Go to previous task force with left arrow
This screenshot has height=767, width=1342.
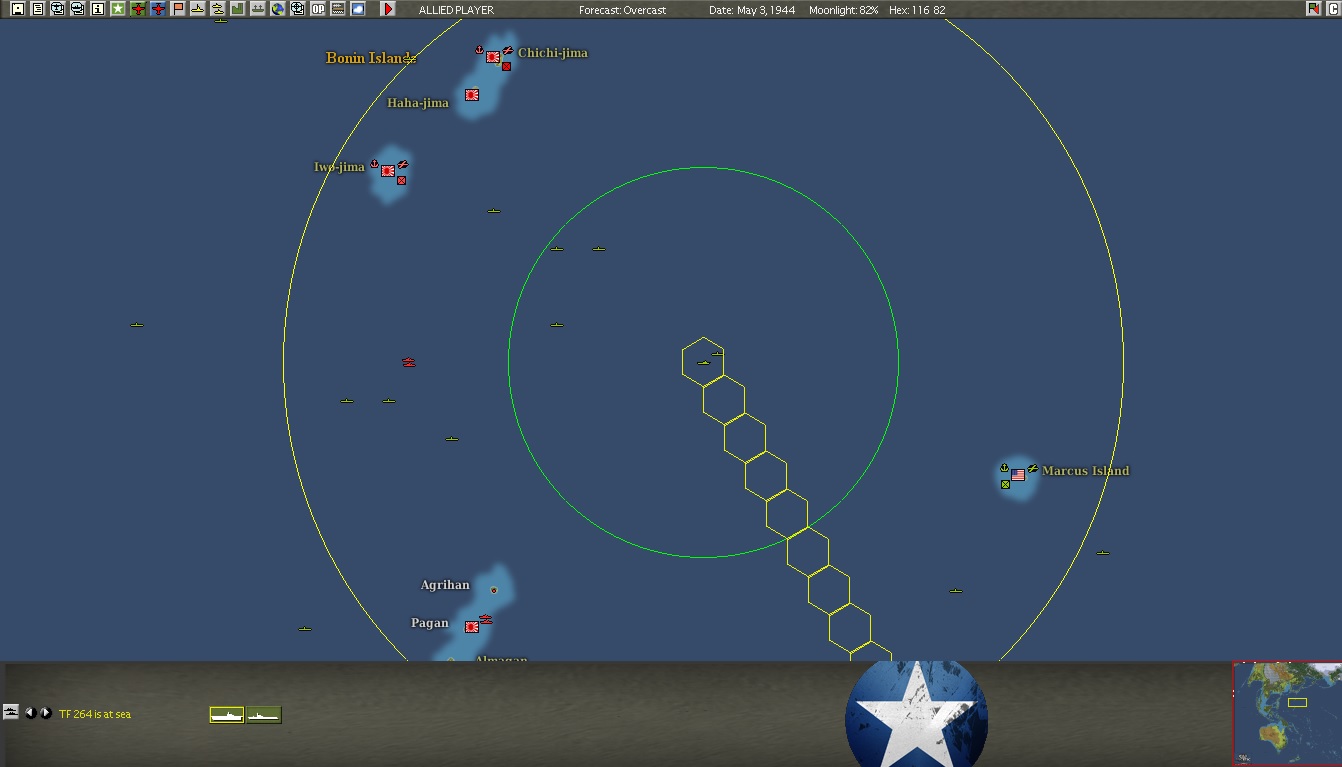(30, 713)
